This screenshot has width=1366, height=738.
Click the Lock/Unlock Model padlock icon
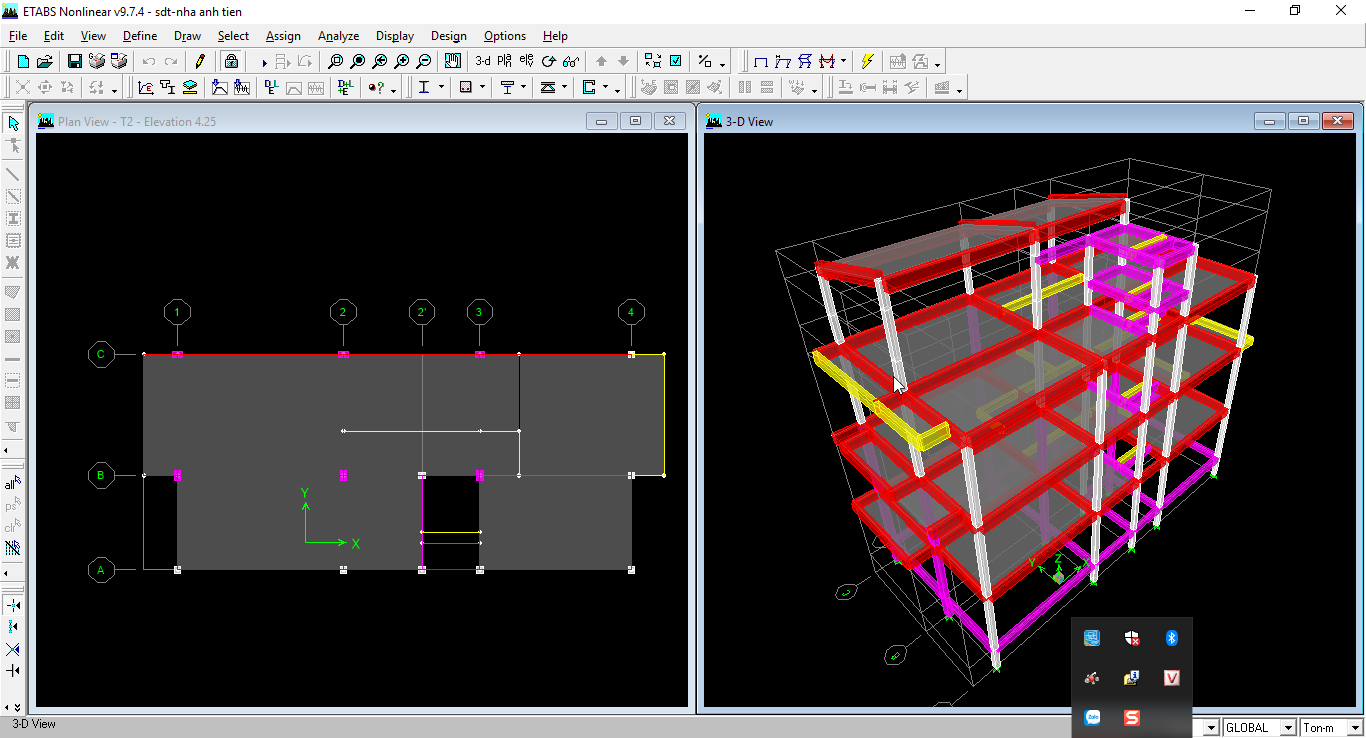[x=231, y=61]
